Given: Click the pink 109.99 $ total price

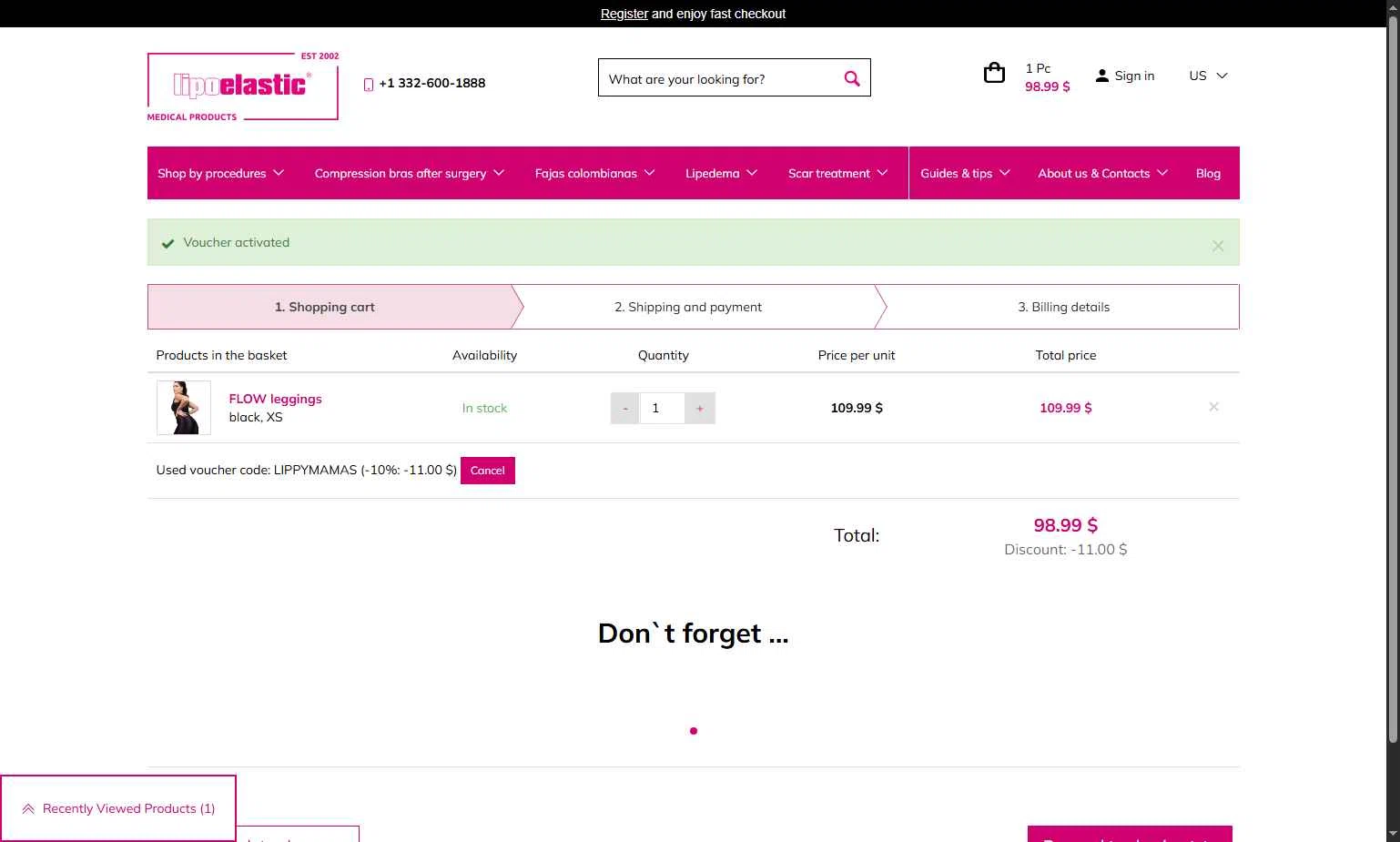Looking at the screenshot, I should (1066, 408).
